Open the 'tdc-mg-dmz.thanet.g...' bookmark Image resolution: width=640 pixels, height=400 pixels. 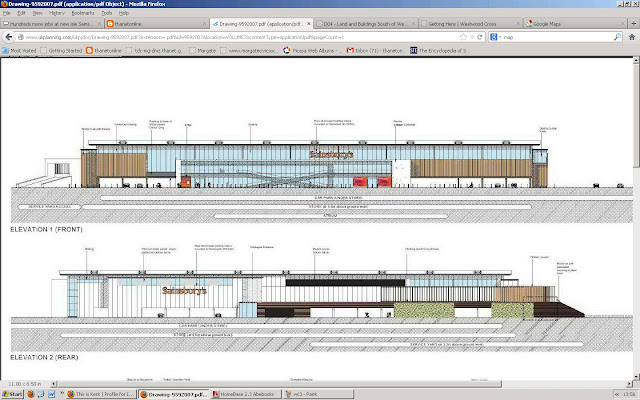tap(156, 50)
